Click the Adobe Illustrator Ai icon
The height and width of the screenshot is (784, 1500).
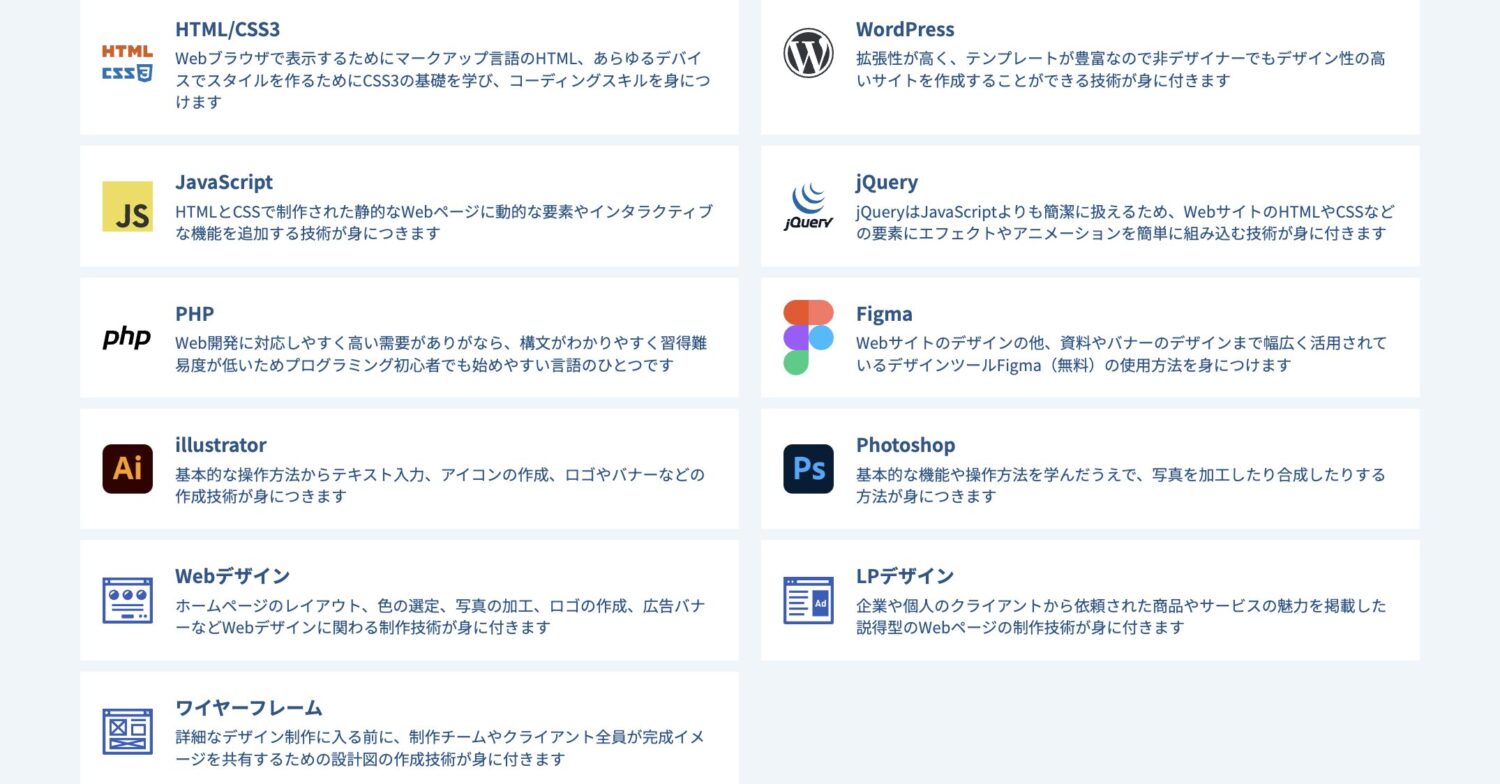coord(127,469)
